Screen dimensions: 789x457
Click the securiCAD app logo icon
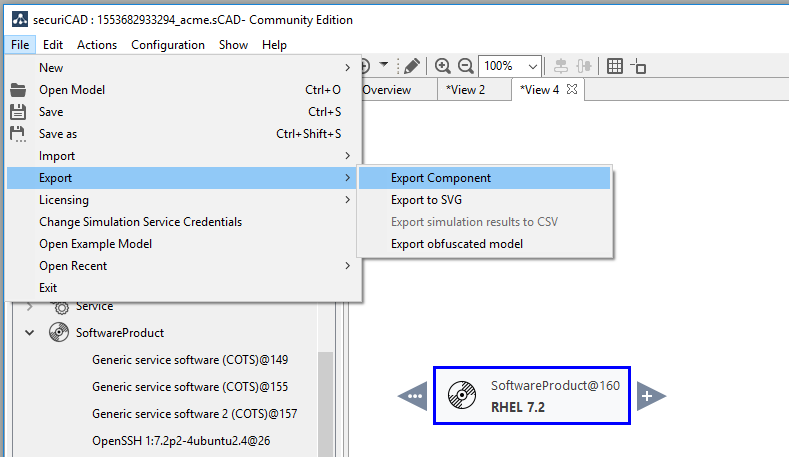[20, 20]
